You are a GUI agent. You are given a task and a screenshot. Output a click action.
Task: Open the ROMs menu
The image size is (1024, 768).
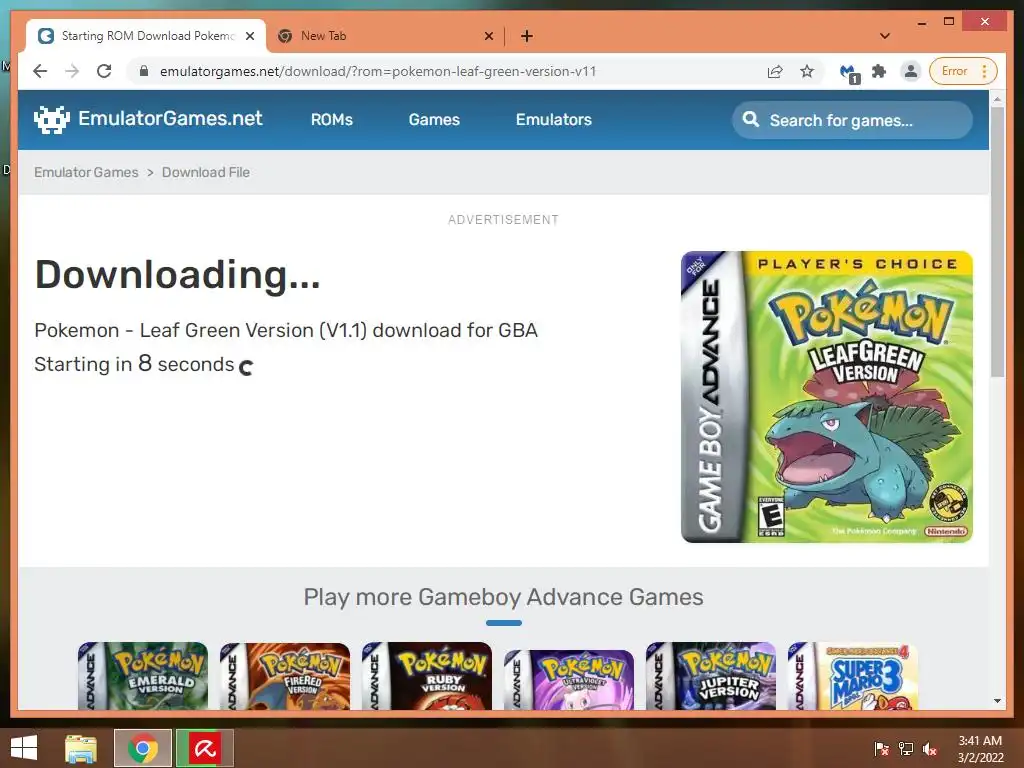(x=332, y=120)
